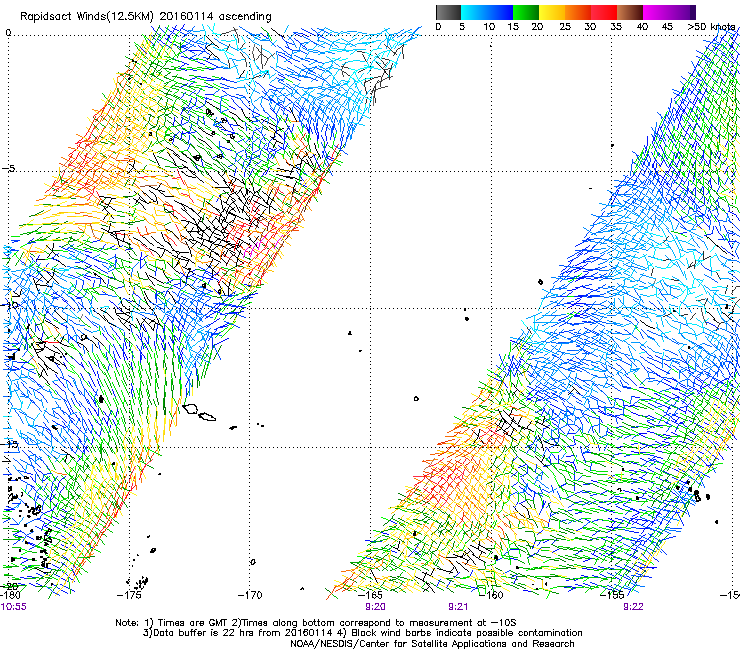Viewport: 740px width, 650px height.
Task: Click the 'Rapidsact Winds(12.5KM) 20160114 ascending' title
Action: (146, 17)
